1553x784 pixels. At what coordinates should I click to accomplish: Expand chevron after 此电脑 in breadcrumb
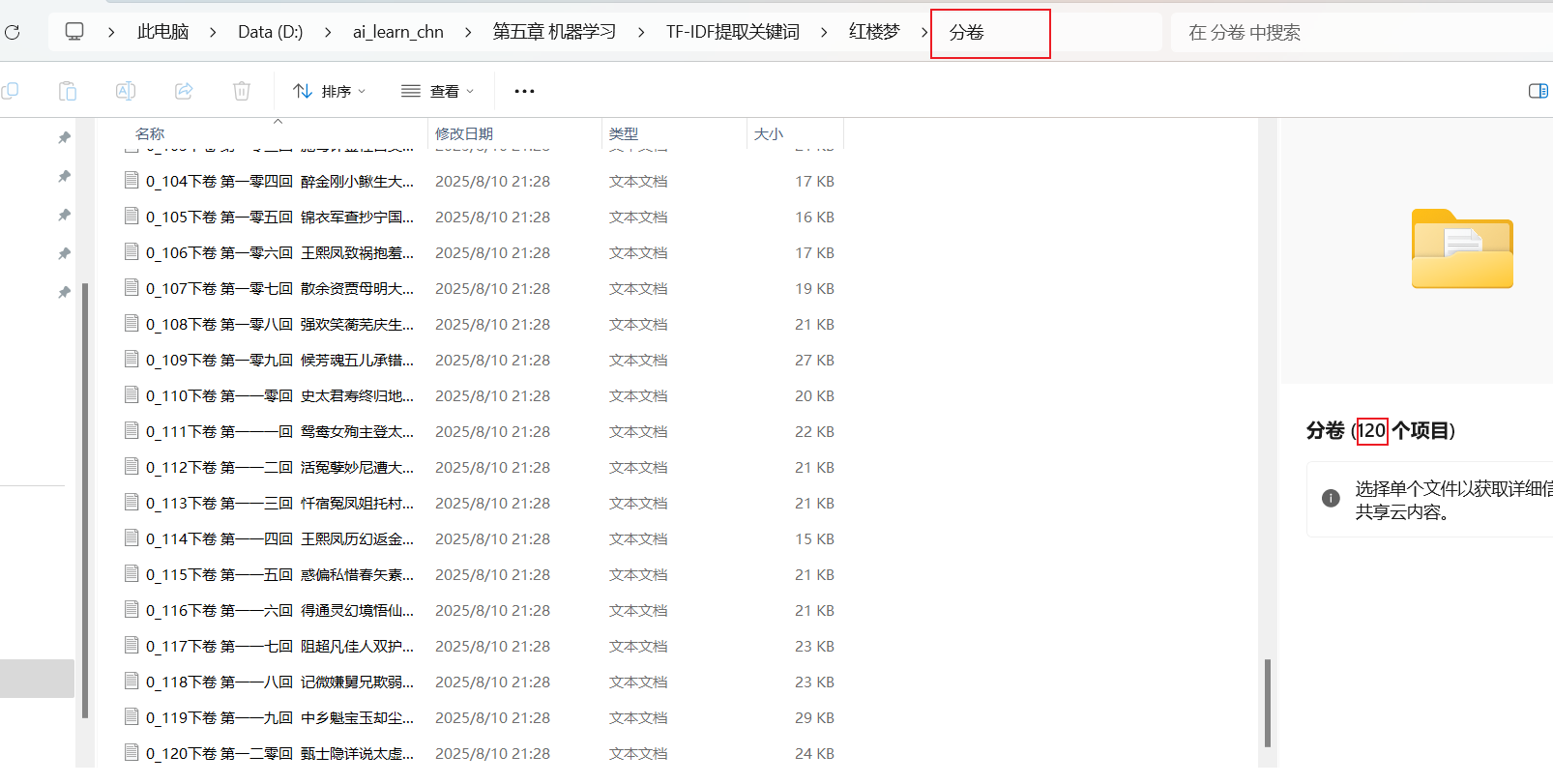tap(213, 32)
